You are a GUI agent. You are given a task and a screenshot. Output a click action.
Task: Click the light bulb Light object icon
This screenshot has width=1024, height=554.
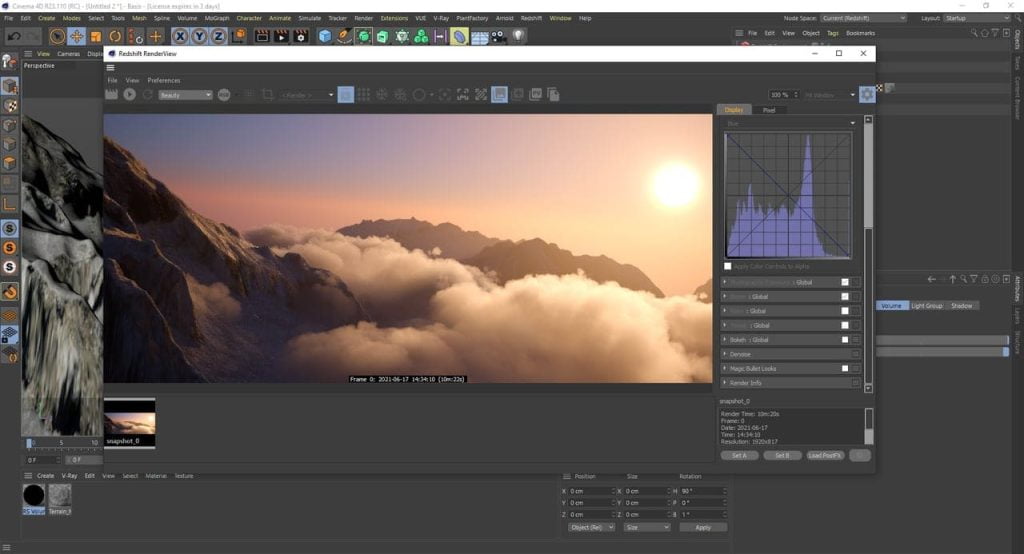519,36
